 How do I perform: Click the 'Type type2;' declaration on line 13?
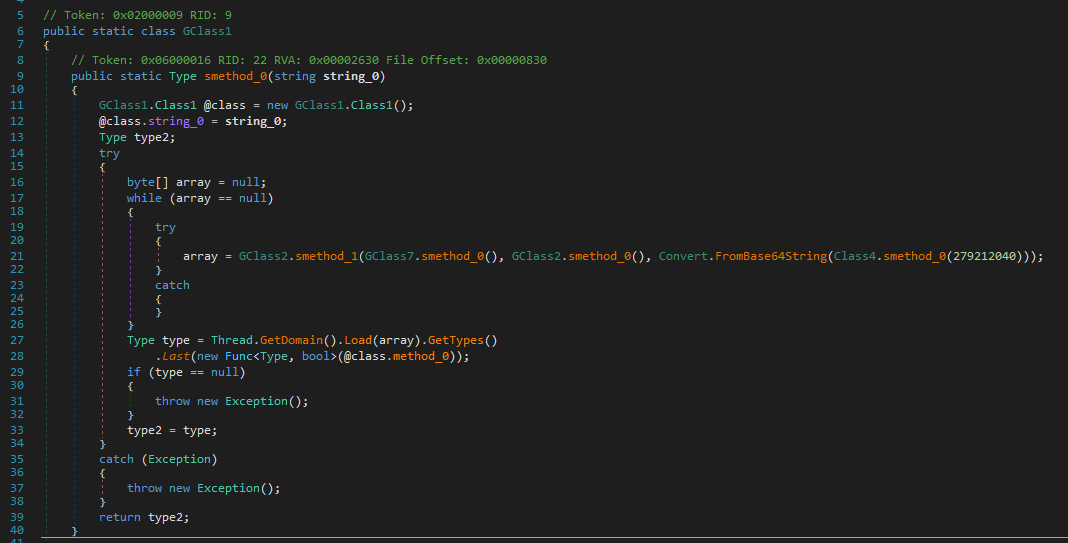(x=137, y=137)
